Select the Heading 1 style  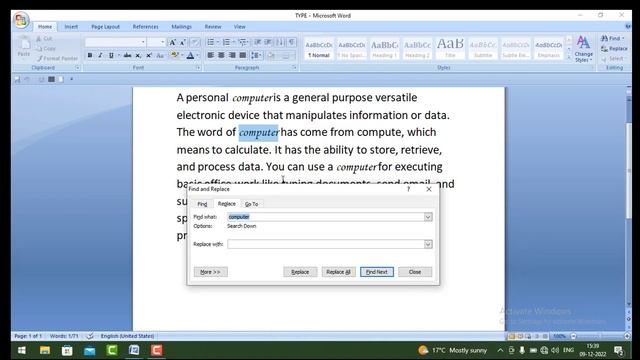(384, 49)
